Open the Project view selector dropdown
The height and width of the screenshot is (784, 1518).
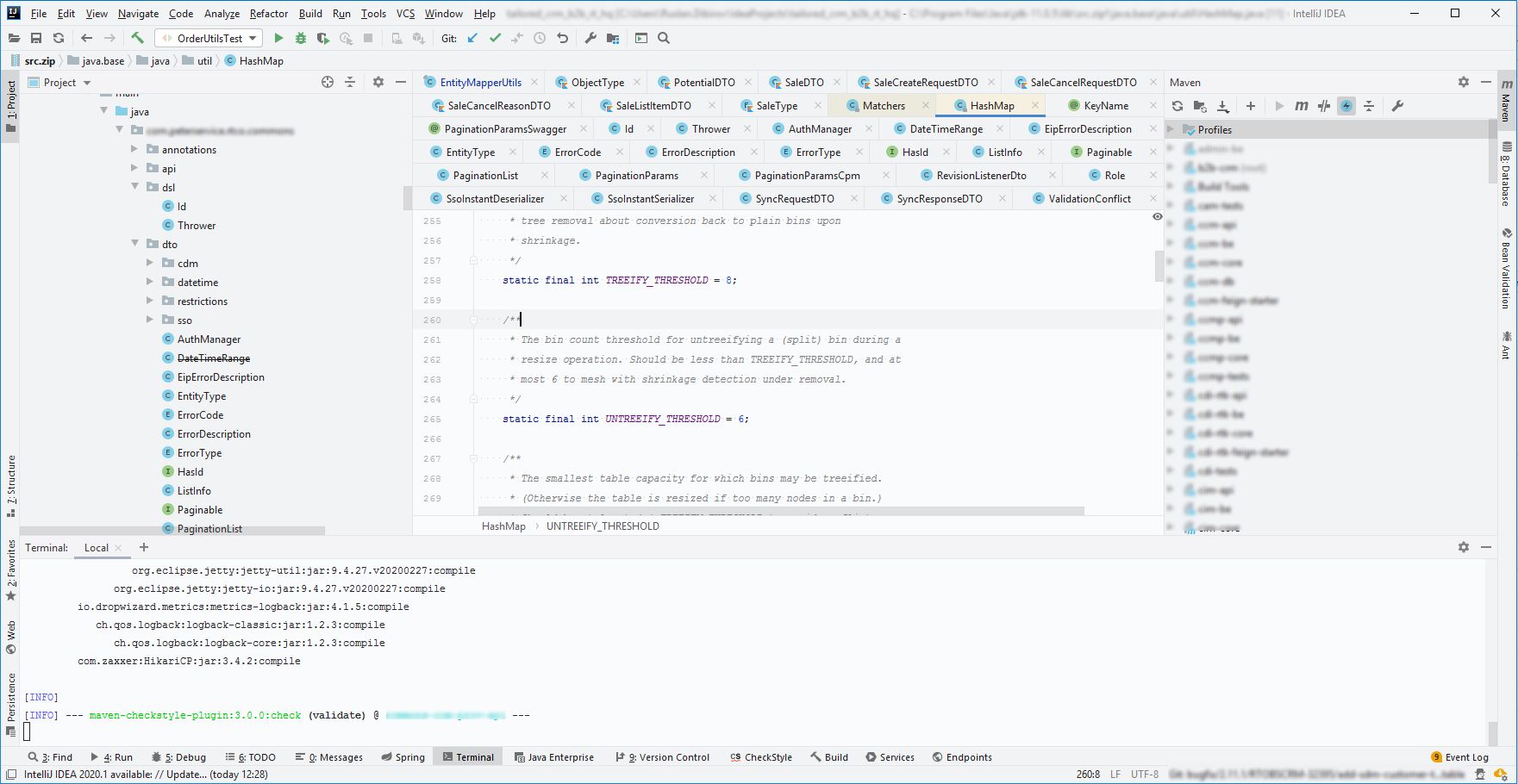(x=59, y=82)
